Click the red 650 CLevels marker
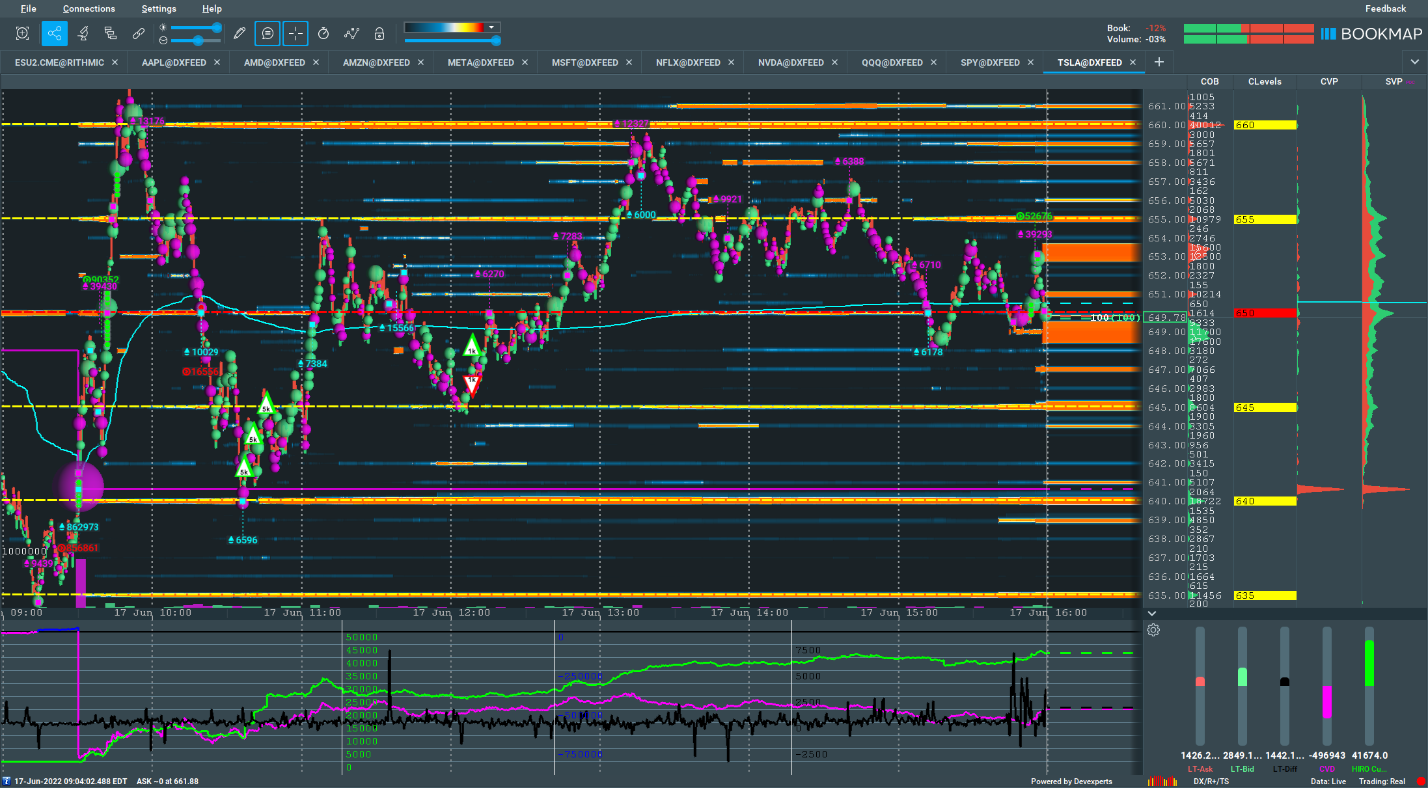1428x788 pixels. click(1265, 313)
